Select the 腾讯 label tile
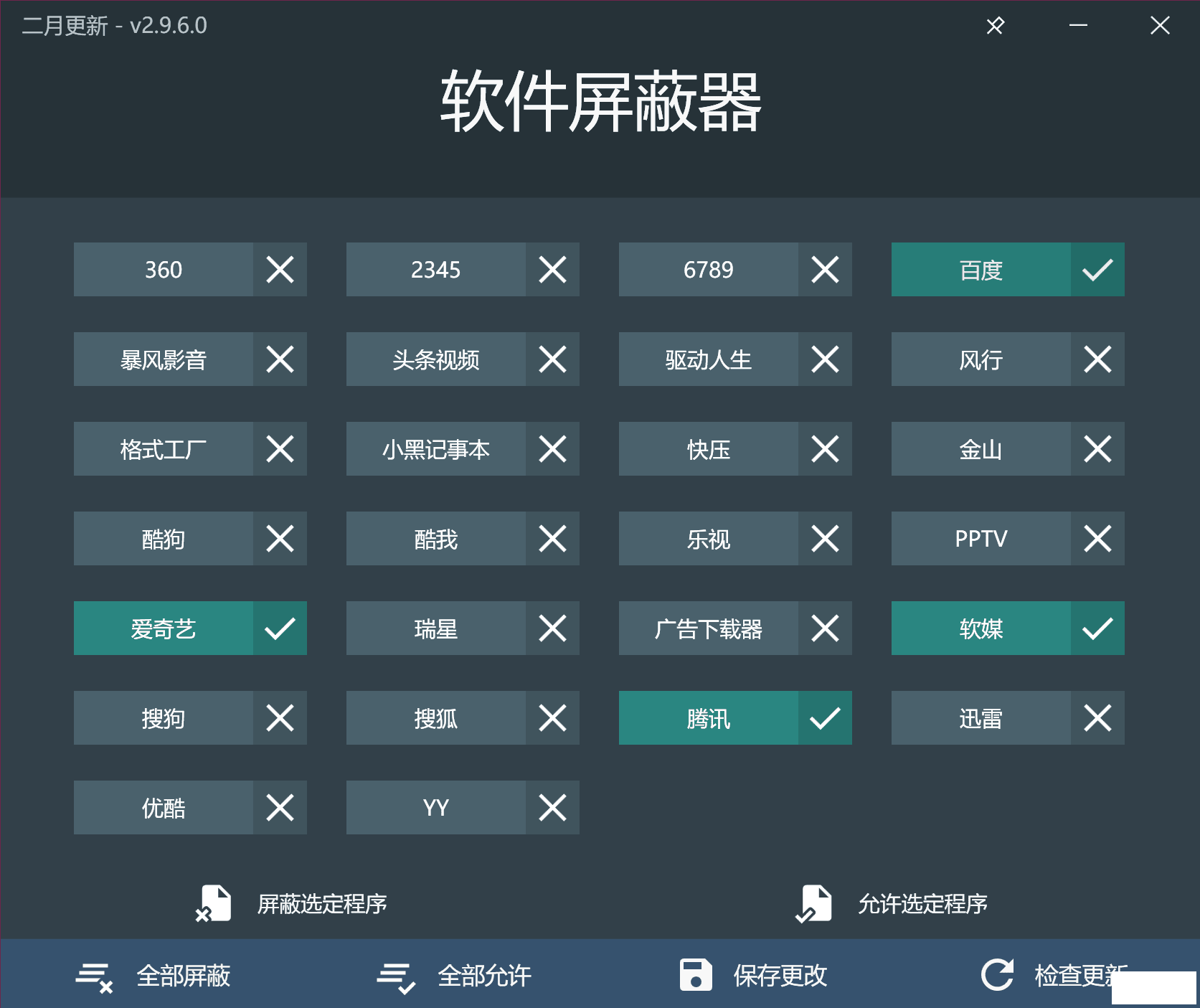Viewport: 1200px width, 1008px height. pos(709,718)
